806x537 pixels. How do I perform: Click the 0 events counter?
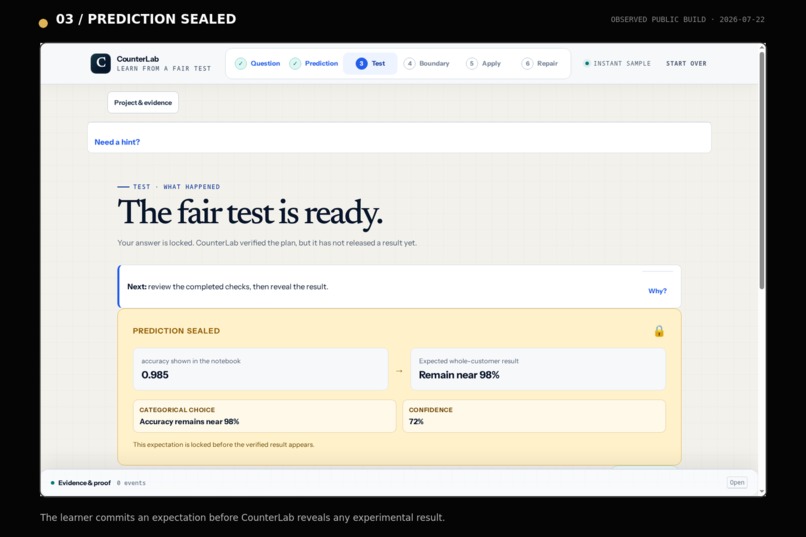(131, 483)
